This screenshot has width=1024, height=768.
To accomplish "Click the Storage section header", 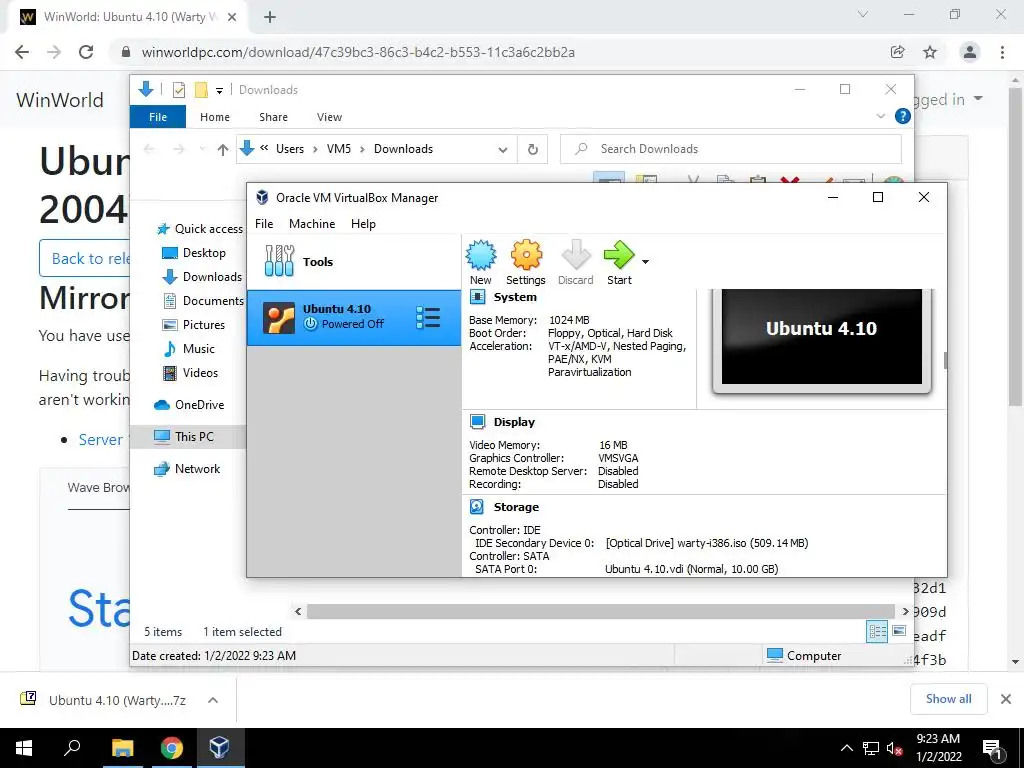I will point(516,507).
